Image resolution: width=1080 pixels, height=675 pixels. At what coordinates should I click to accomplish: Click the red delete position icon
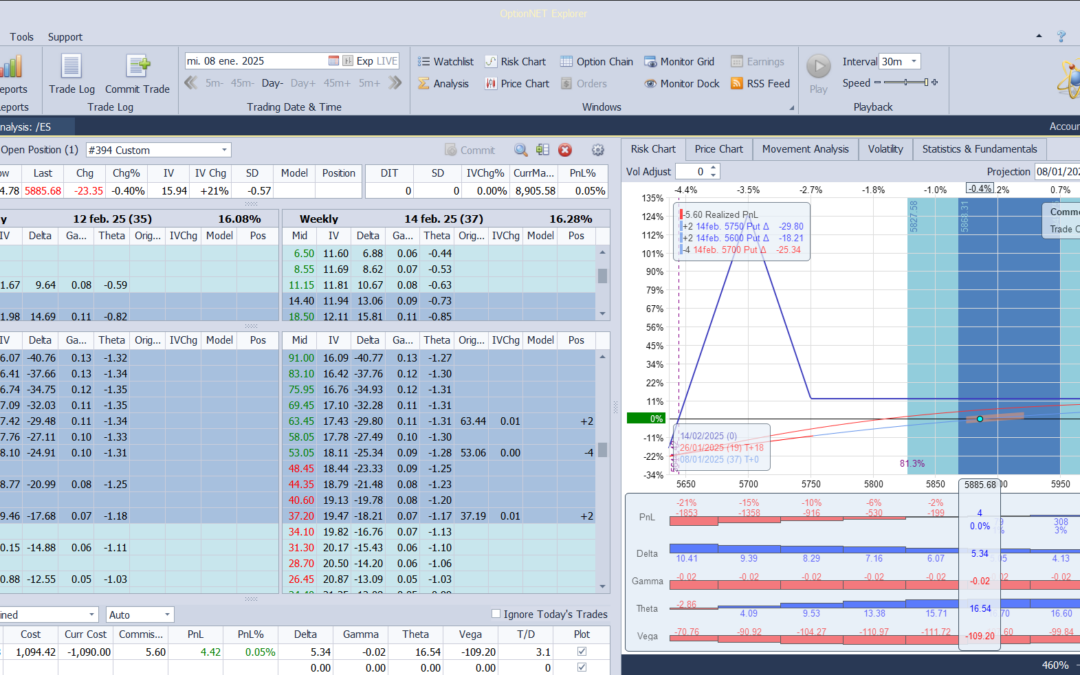tap(565, 150)
